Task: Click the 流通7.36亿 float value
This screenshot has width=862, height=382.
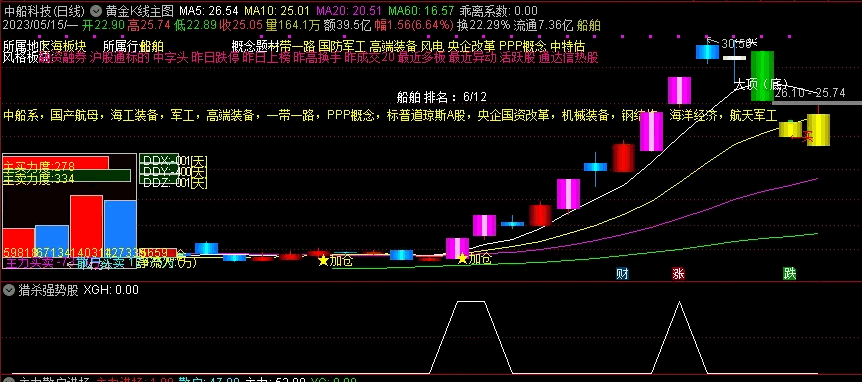Action: 543,25
